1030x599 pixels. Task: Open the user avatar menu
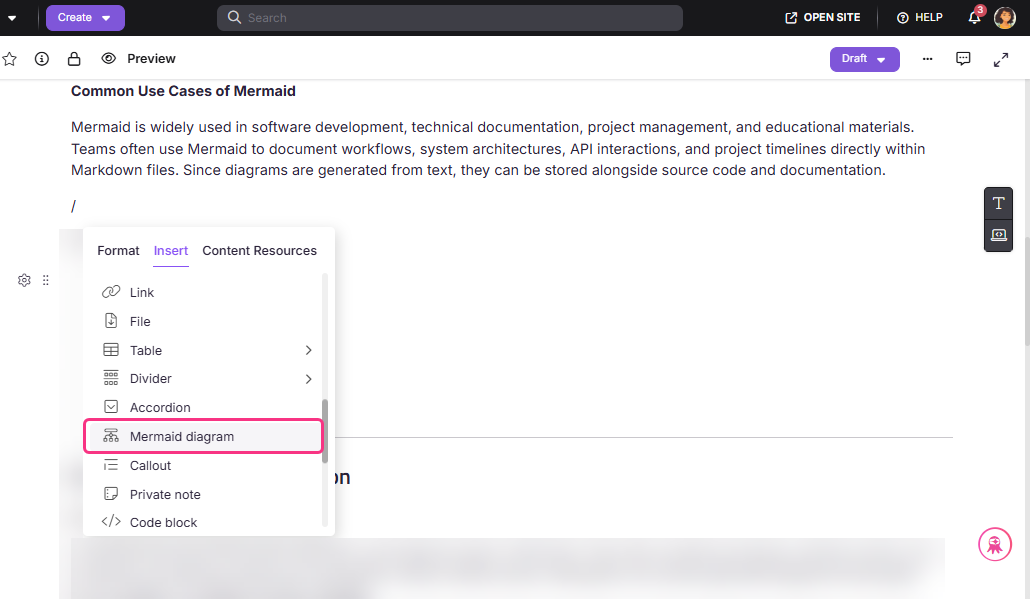tap(1005, 18)
